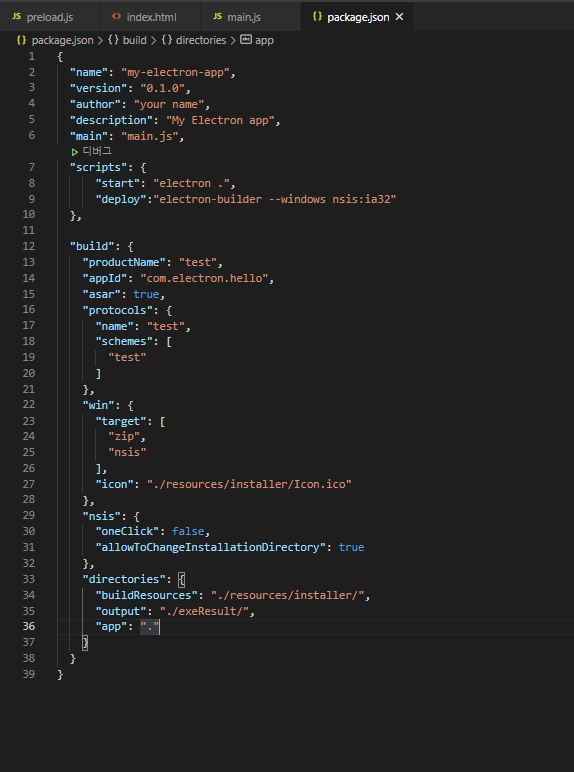
Task: Click the Icon.ico path string
Action: (249, 484)
